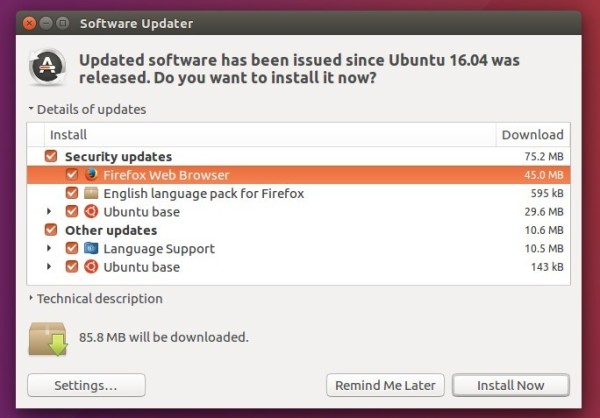Click the Firefox Web Browser icon
Viewport: 600px width, 418px height.
point(91,175)
